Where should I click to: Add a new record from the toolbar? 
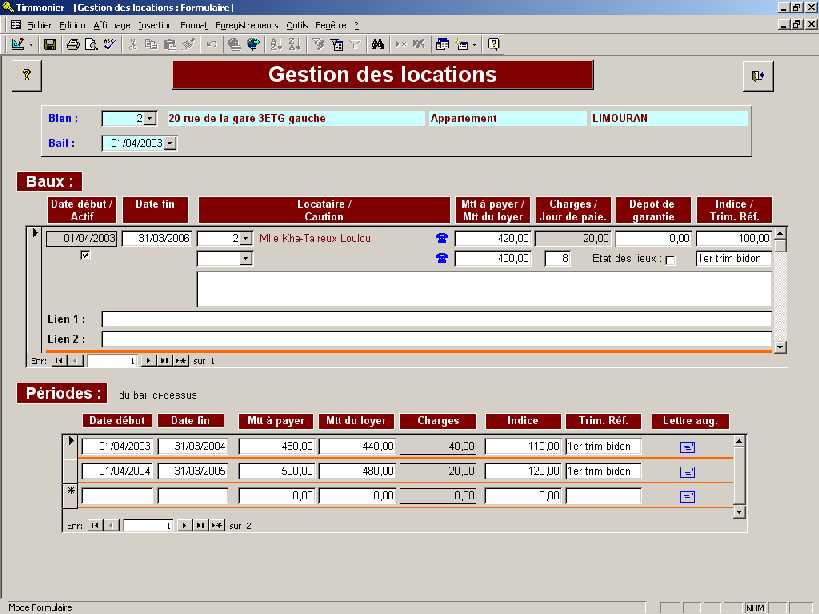tap(401, 44)
